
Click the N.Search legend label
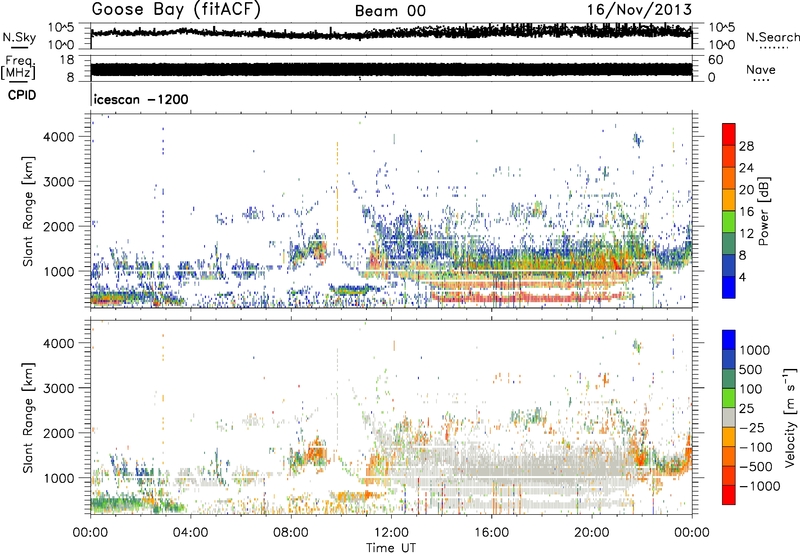click(772, 37)
